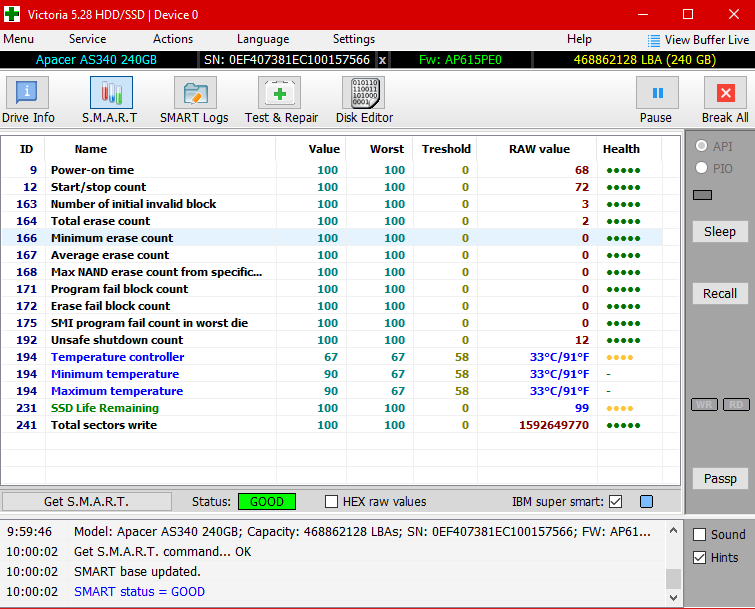755x609 pixels.
Task: Enable the Sound checkbox
Action: click(700, 534)
